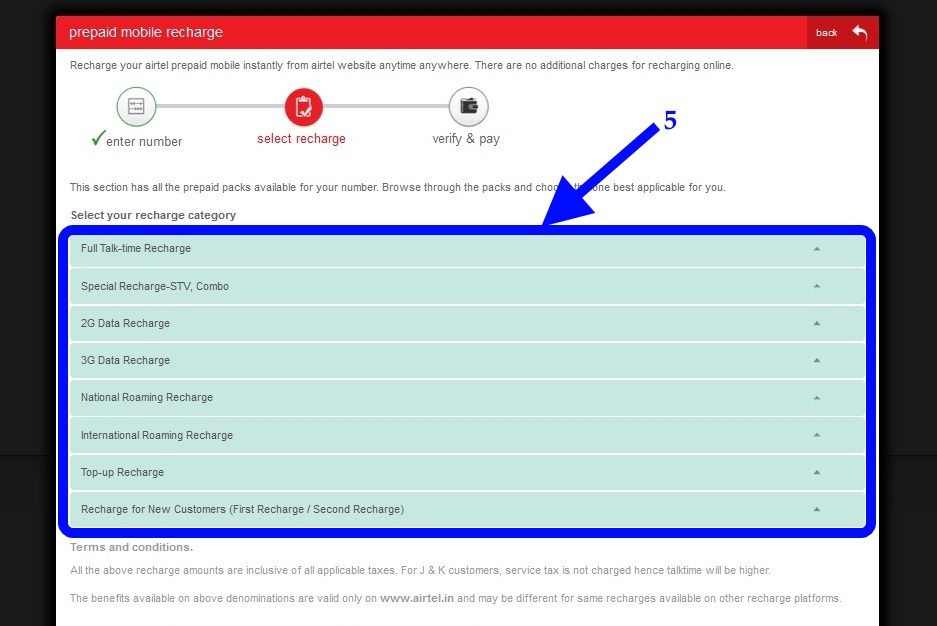
Task: Click the prepaid mobile recharge title
Action: click(146, 32)
